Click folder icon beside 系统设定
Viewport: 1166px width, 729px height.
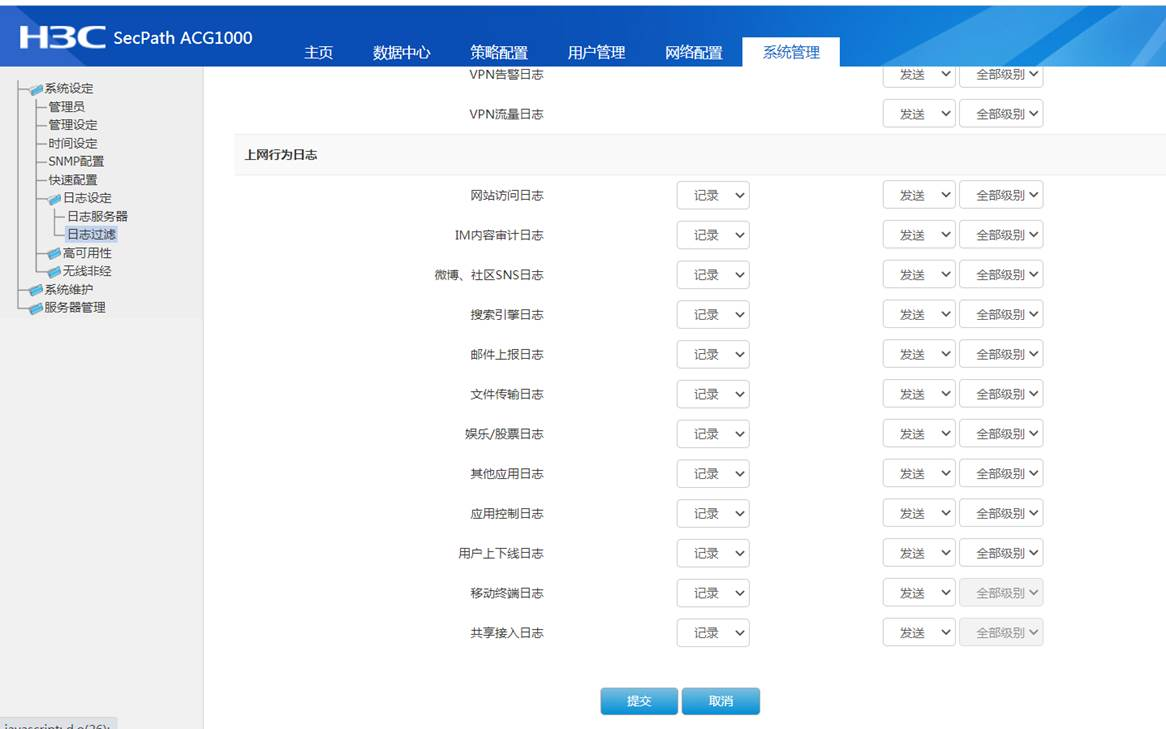(x=36, y=89)
